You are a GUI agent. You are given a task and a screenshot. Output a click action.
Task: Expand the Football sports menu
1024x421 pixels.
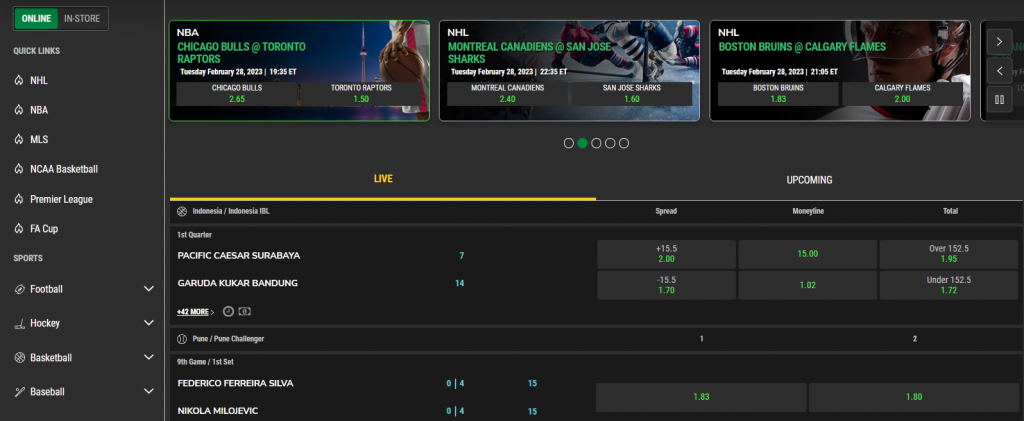coord(149,289)
